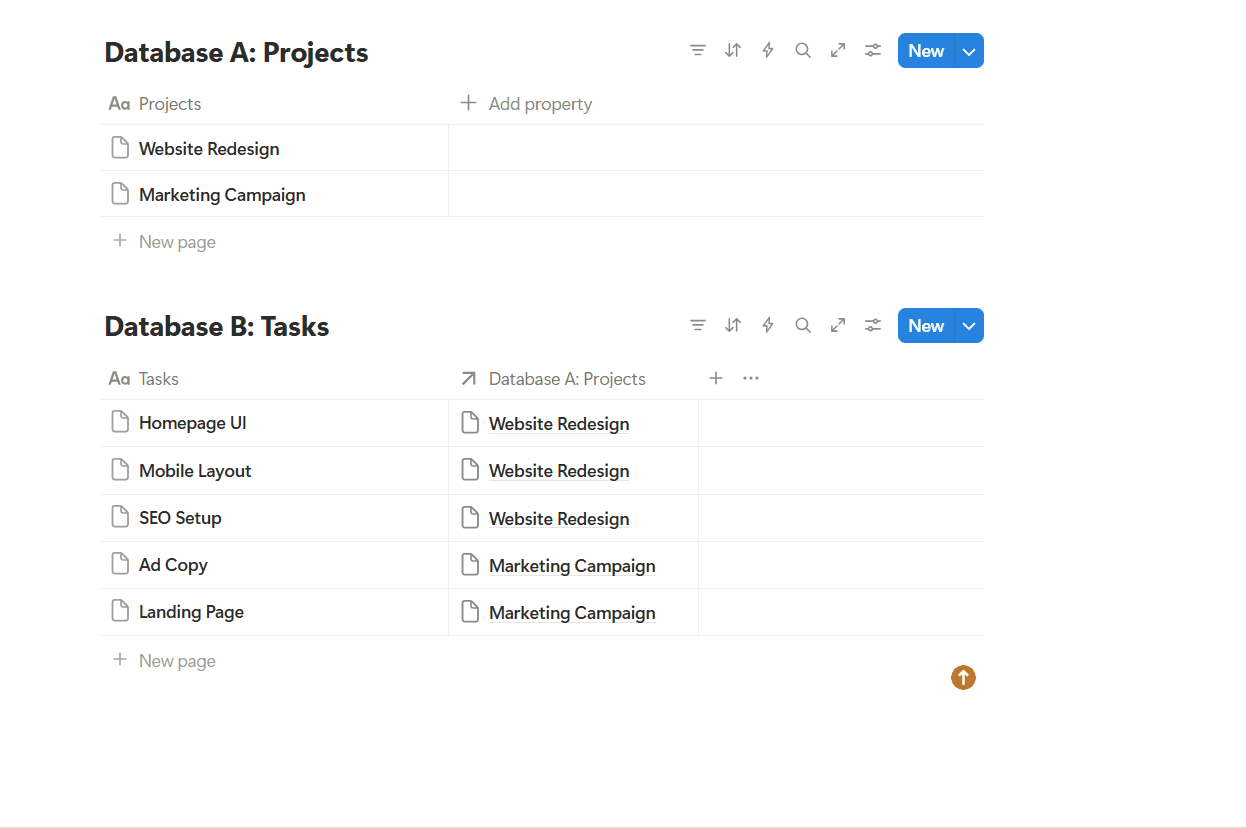Search Database A: Projects with magnifier icon
The height and width of the screenshot is (828, 1246).
803,51
